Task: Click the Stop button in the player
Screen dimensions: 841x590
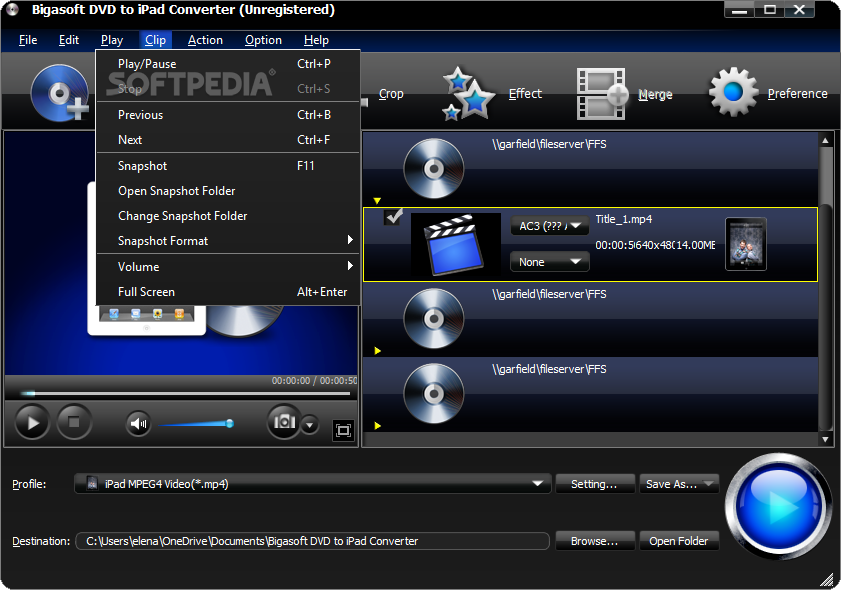Action: 74,423
